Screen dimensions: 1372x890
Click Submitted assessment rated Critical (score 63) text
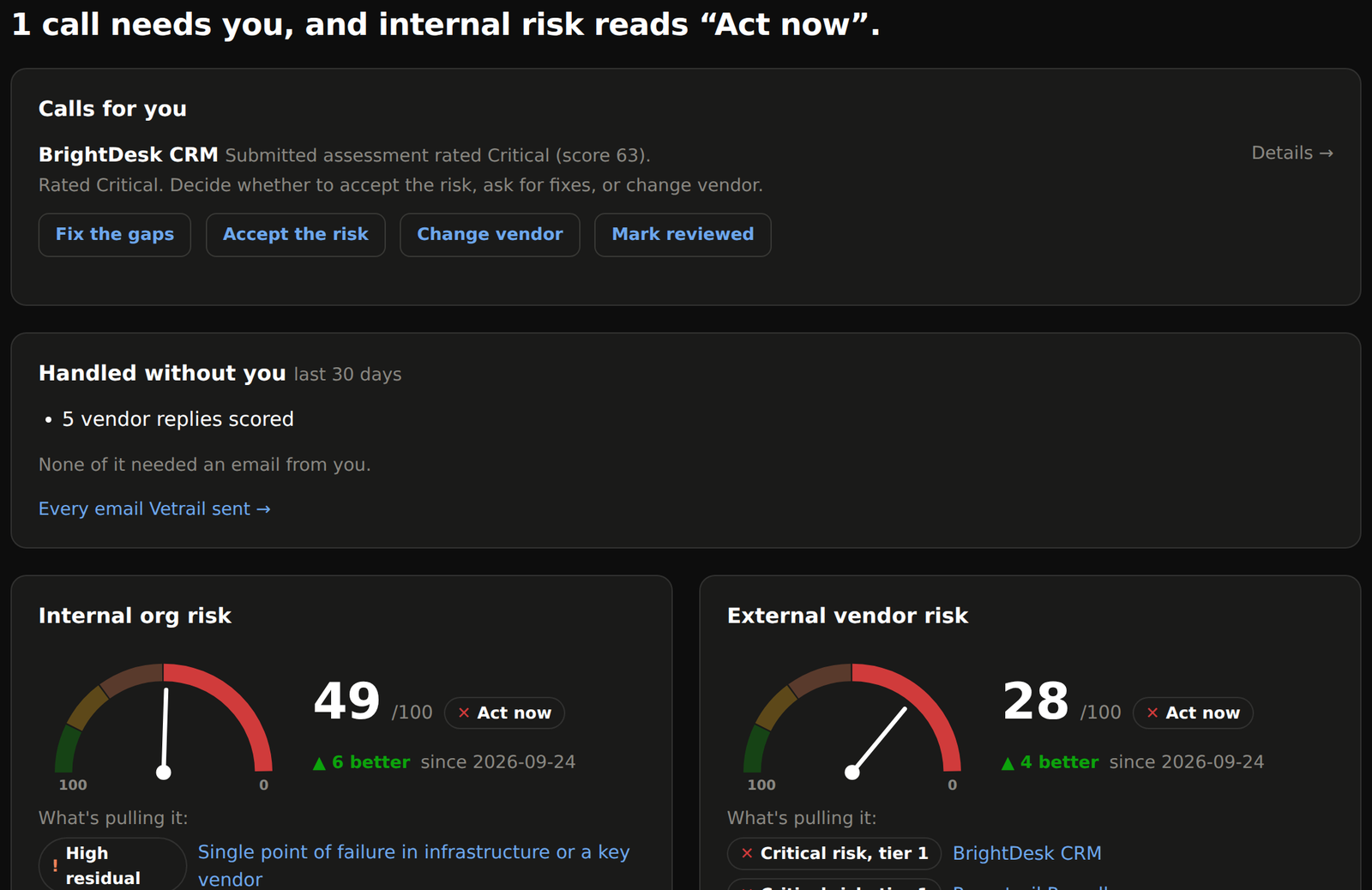pyautogui.click(x=437, y=156)
